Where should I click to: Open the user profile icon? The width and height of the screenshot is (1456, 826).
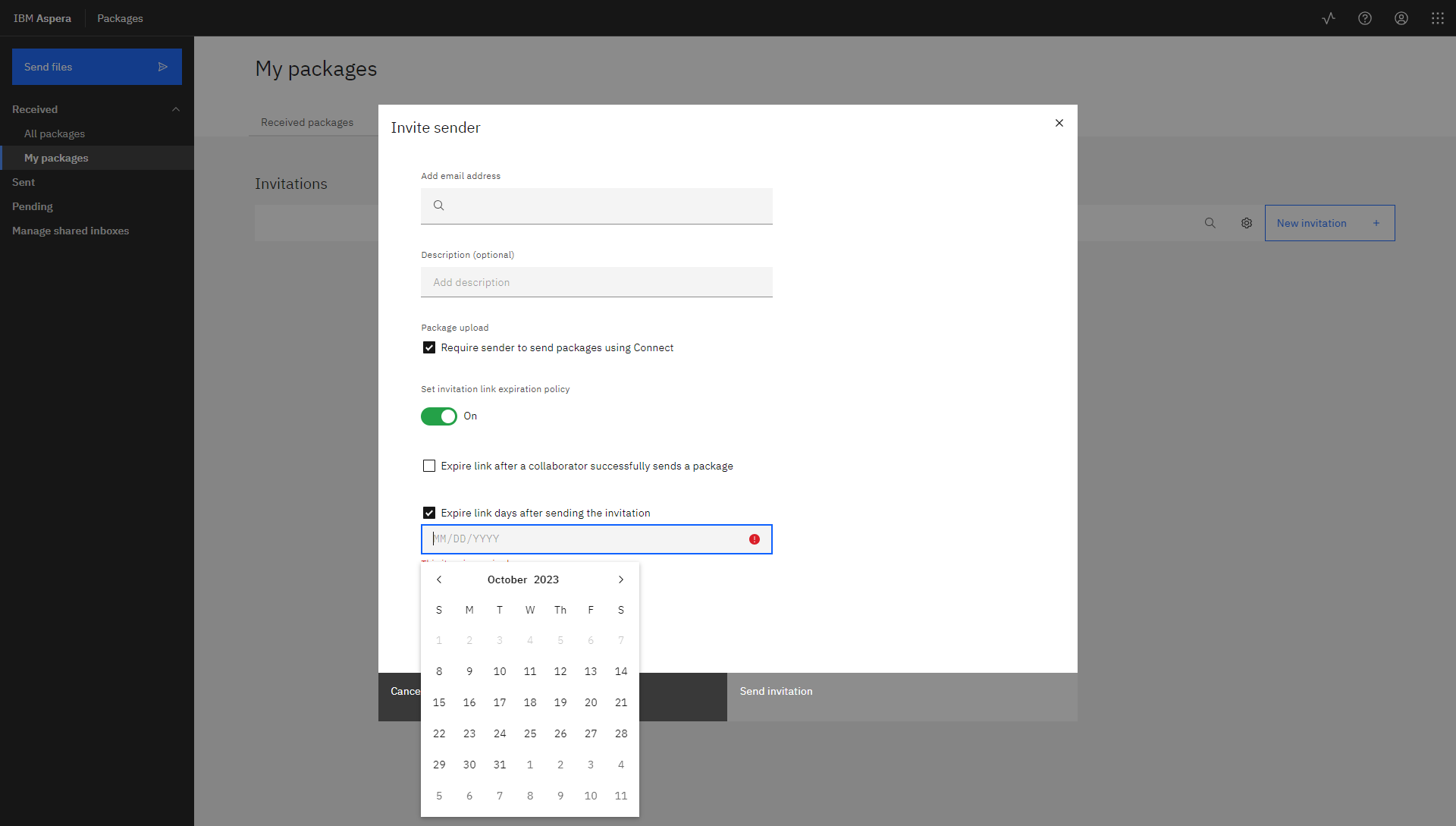point(1401,18)
